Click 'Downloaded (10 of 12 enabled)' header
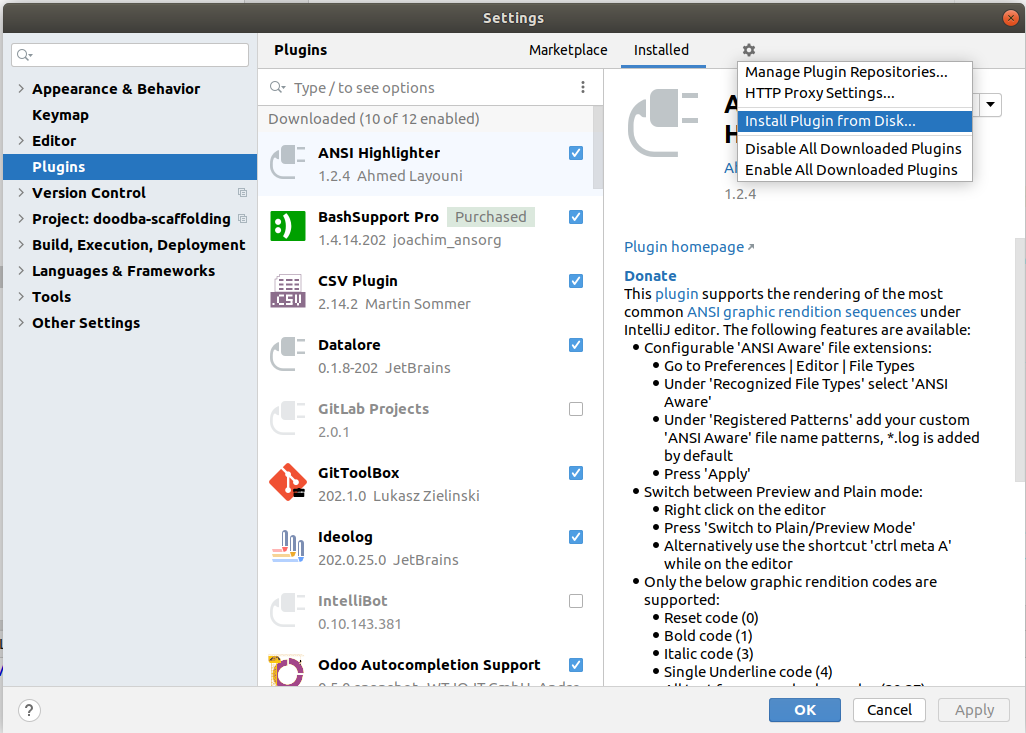Screen dimensions: 1026x733 click(x=374, y=118)
